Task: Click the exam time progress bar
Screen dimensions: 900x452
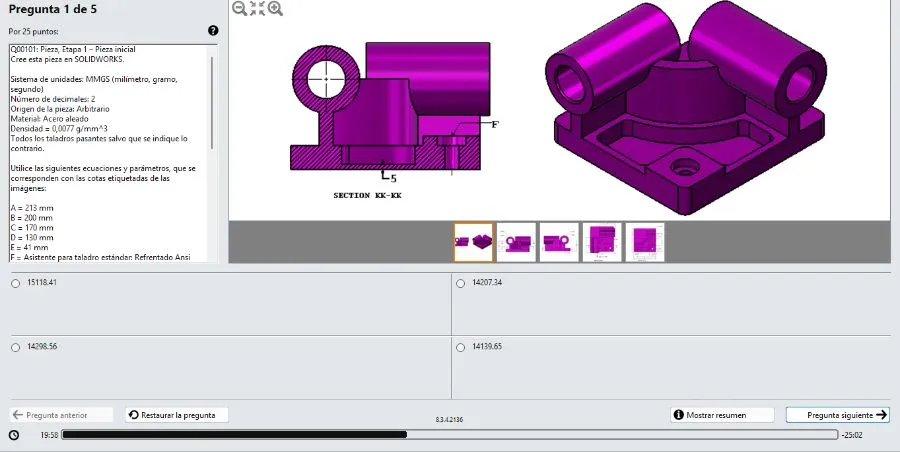Action: (x=449, y=435)
